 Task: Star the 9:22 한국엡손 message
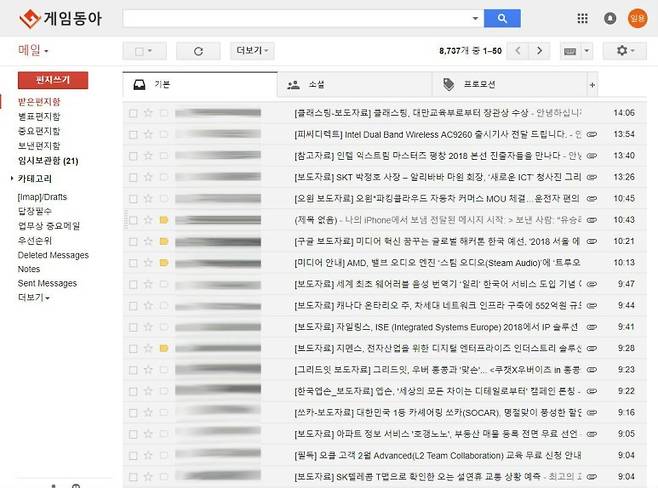(148, 391)
